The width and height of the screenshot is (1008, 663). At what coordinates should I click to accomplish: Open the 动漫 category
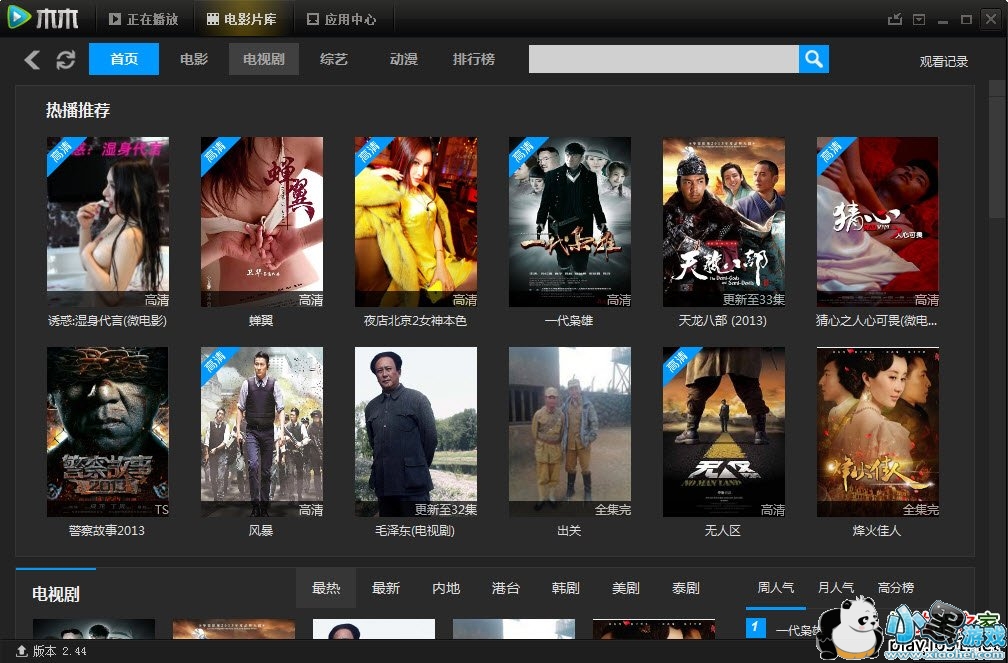pos(404,59)
